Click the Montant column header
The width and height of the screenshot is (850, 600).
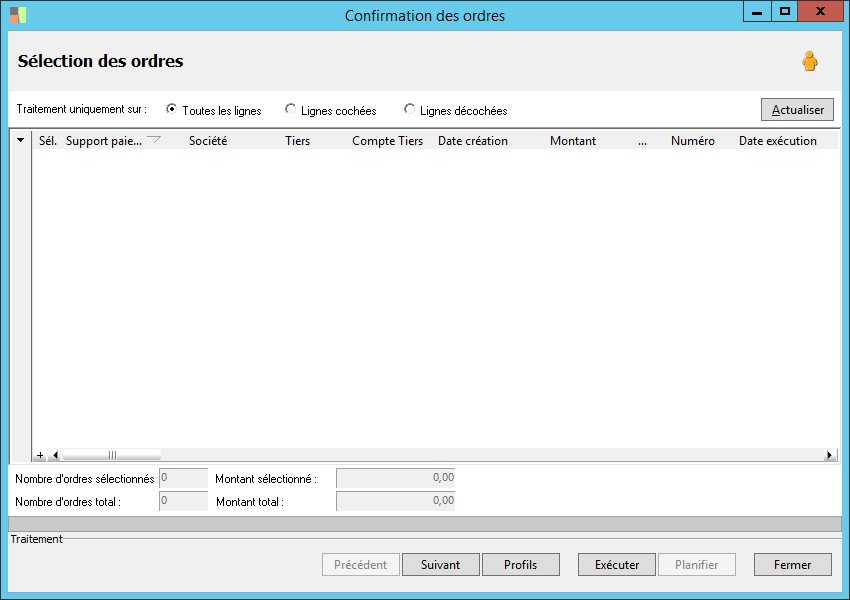coord(572,140)
